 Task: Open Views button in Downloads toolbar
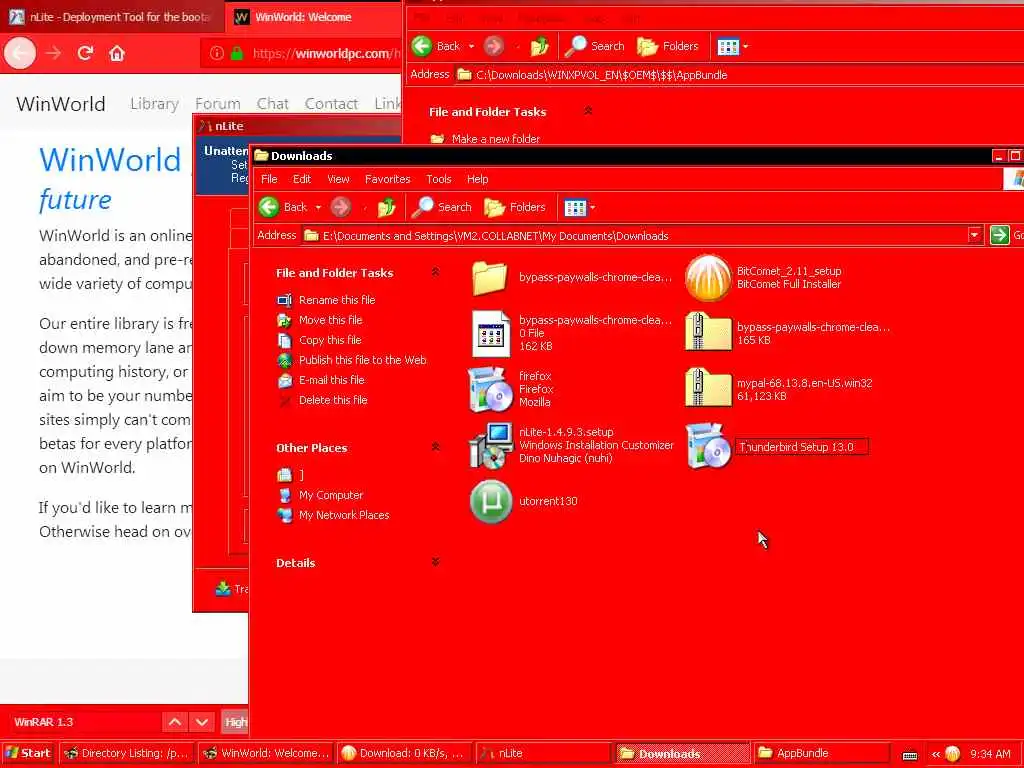click(x=575, y=208)
